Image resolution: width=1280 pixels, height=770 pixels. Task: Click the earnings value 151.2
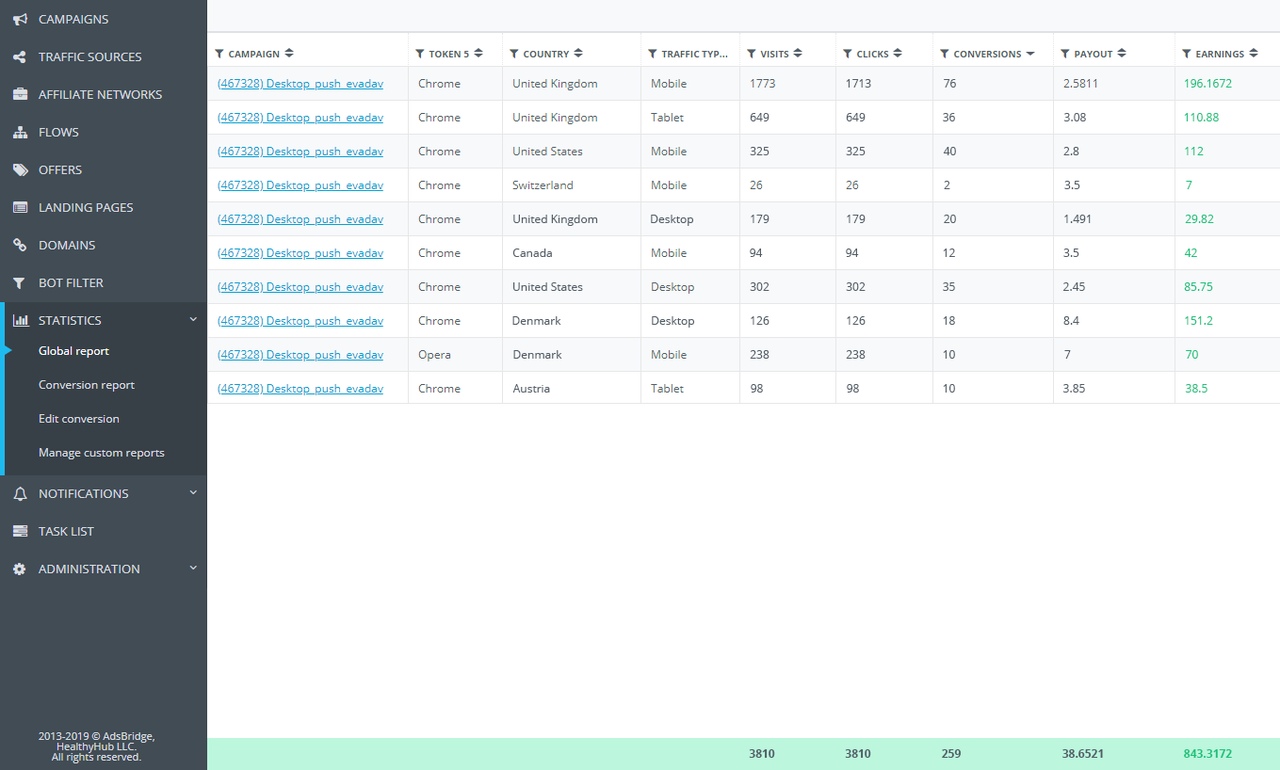tap(1199, 321)
